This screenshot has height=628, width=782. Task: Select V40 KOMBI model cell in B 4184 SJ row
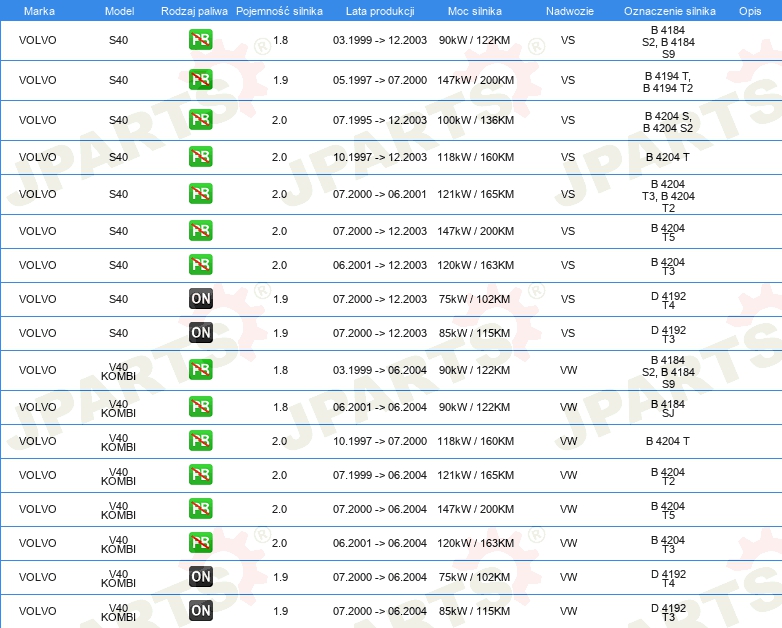click(x=118, y=408)
